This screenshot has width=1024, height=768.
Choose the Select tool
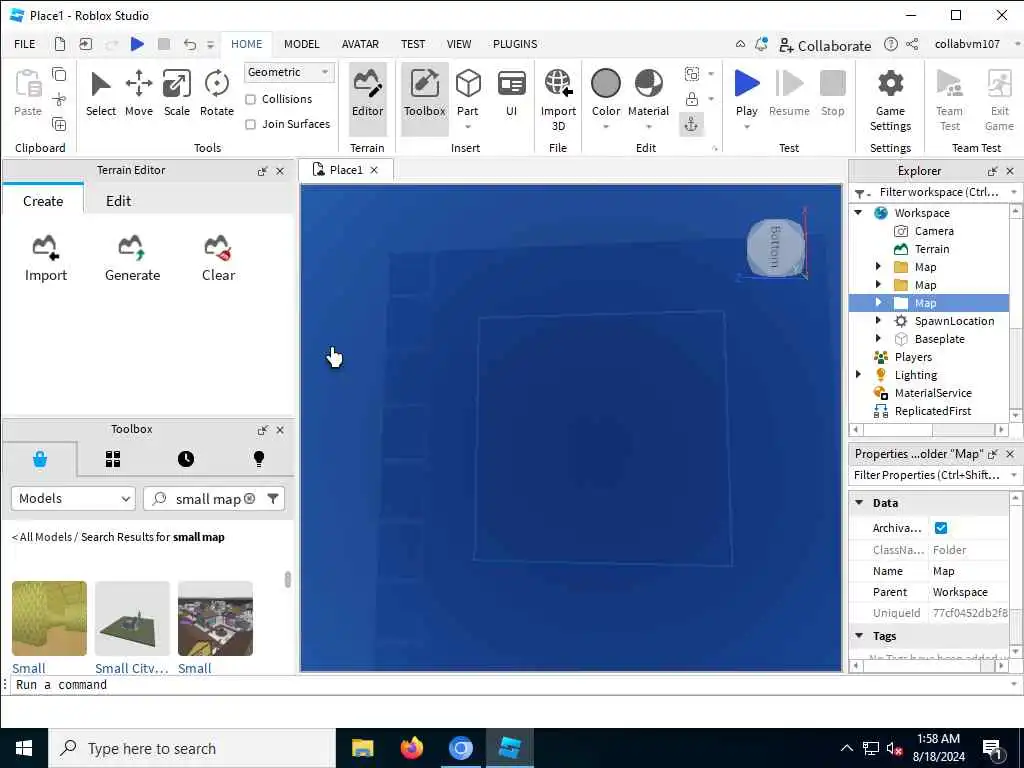tap(101, 93)
